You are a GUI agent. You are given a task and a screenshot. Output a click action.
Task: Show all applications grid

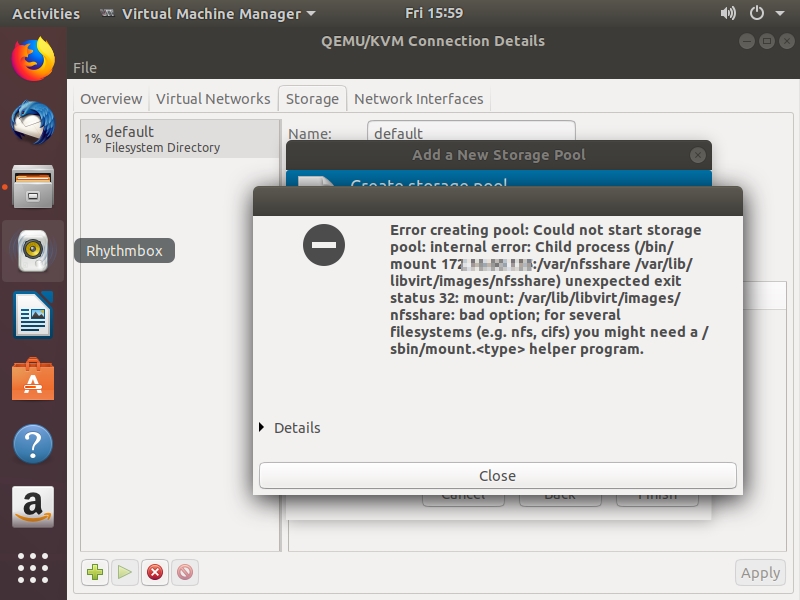click(33, 567)
